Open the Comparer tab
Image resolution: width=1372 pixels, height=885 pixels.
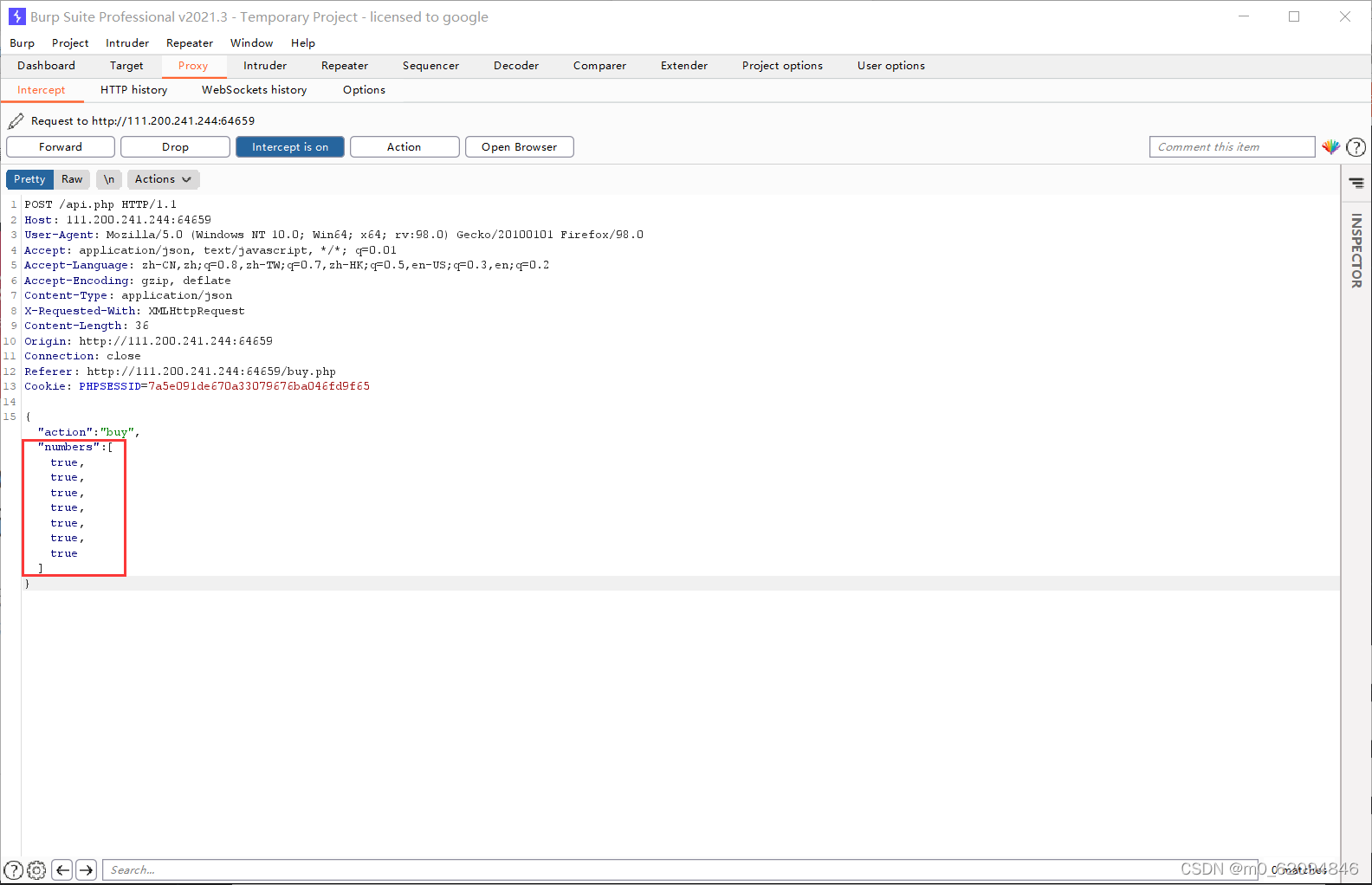pyautogui.click(x=599, y=66)
